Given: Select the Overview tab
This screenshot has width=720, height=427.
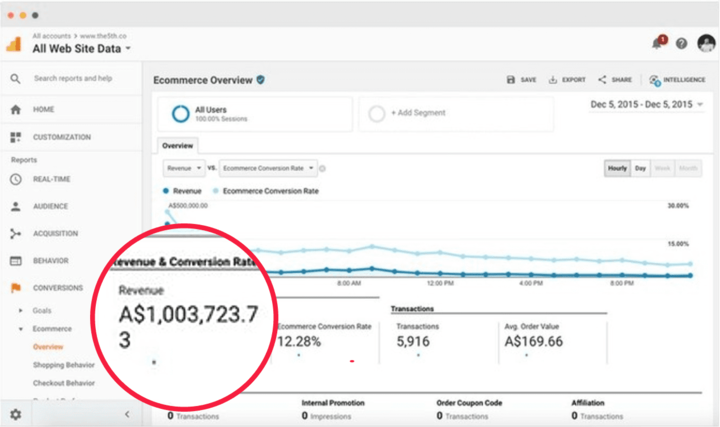Looking at the screenshot, I should [177, 145].
